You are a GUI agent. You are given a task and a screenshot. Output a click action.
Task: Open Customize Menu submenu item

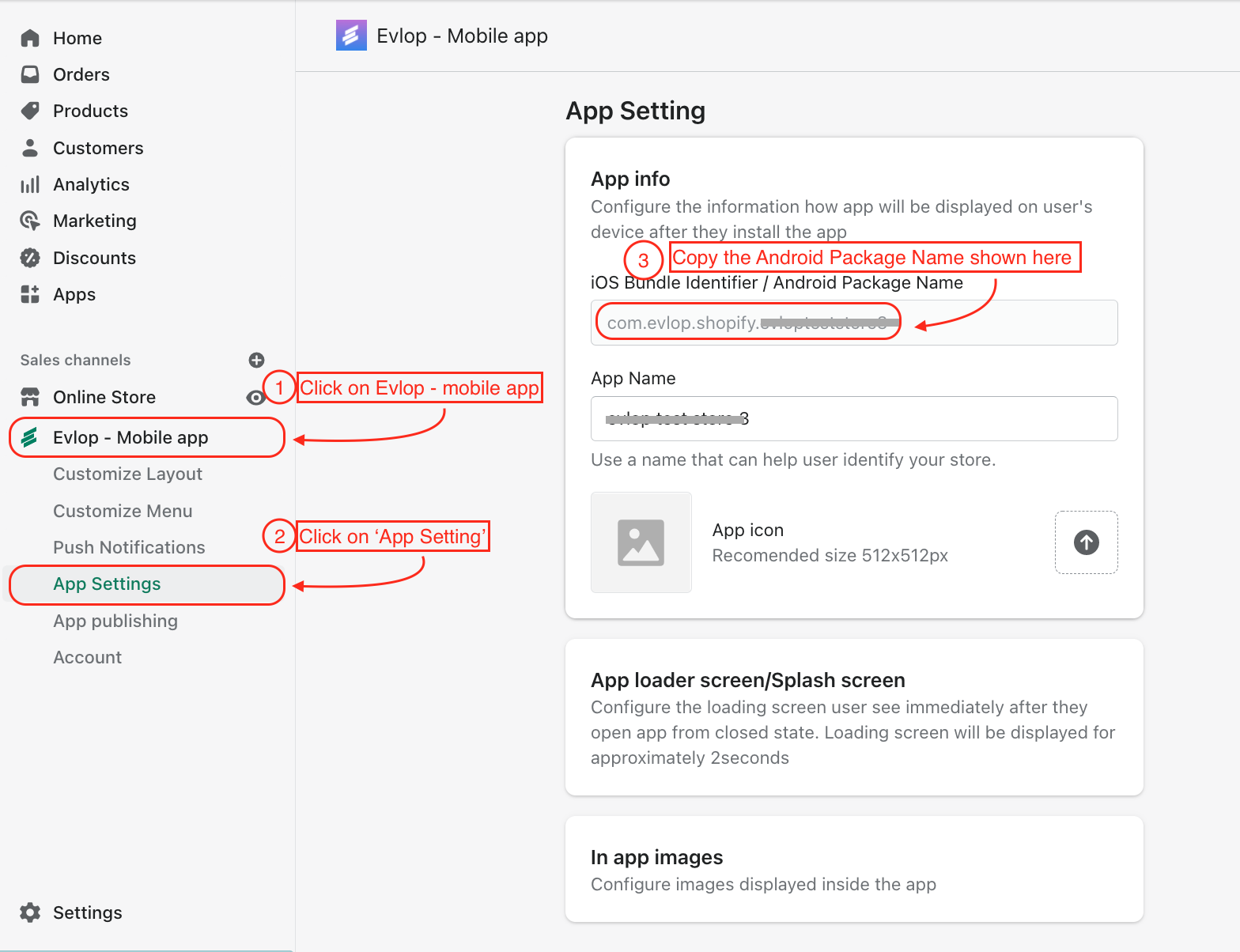click(x=123, y=511)
